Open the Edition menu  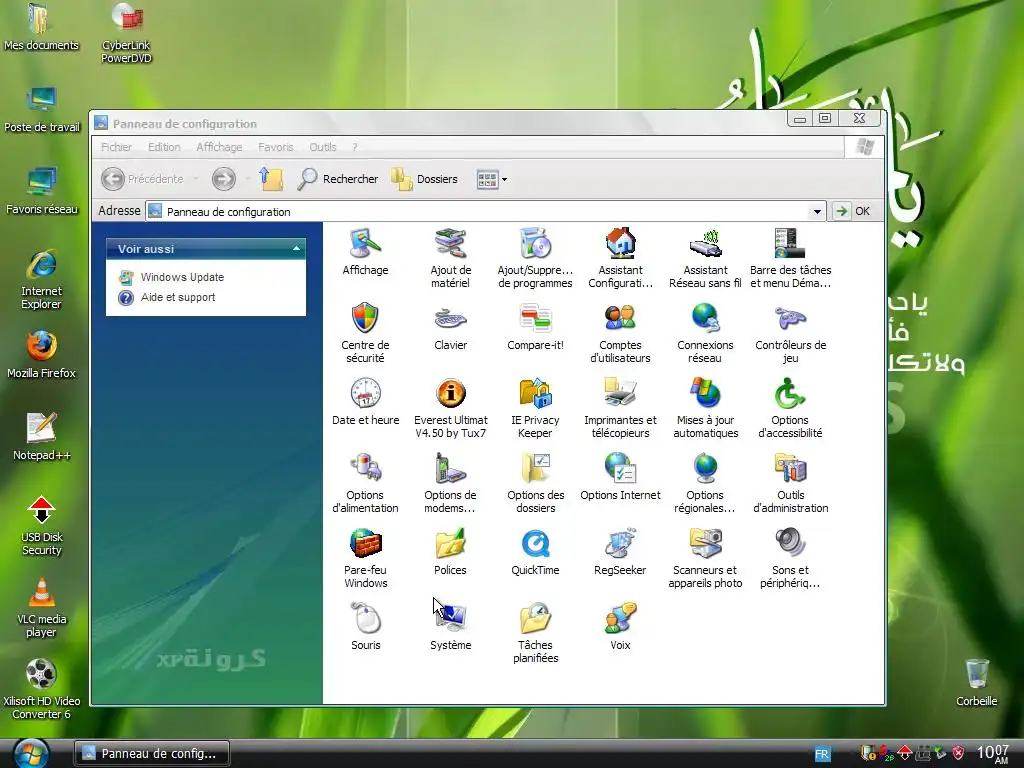pyautogui.click(x=164, y=147)
